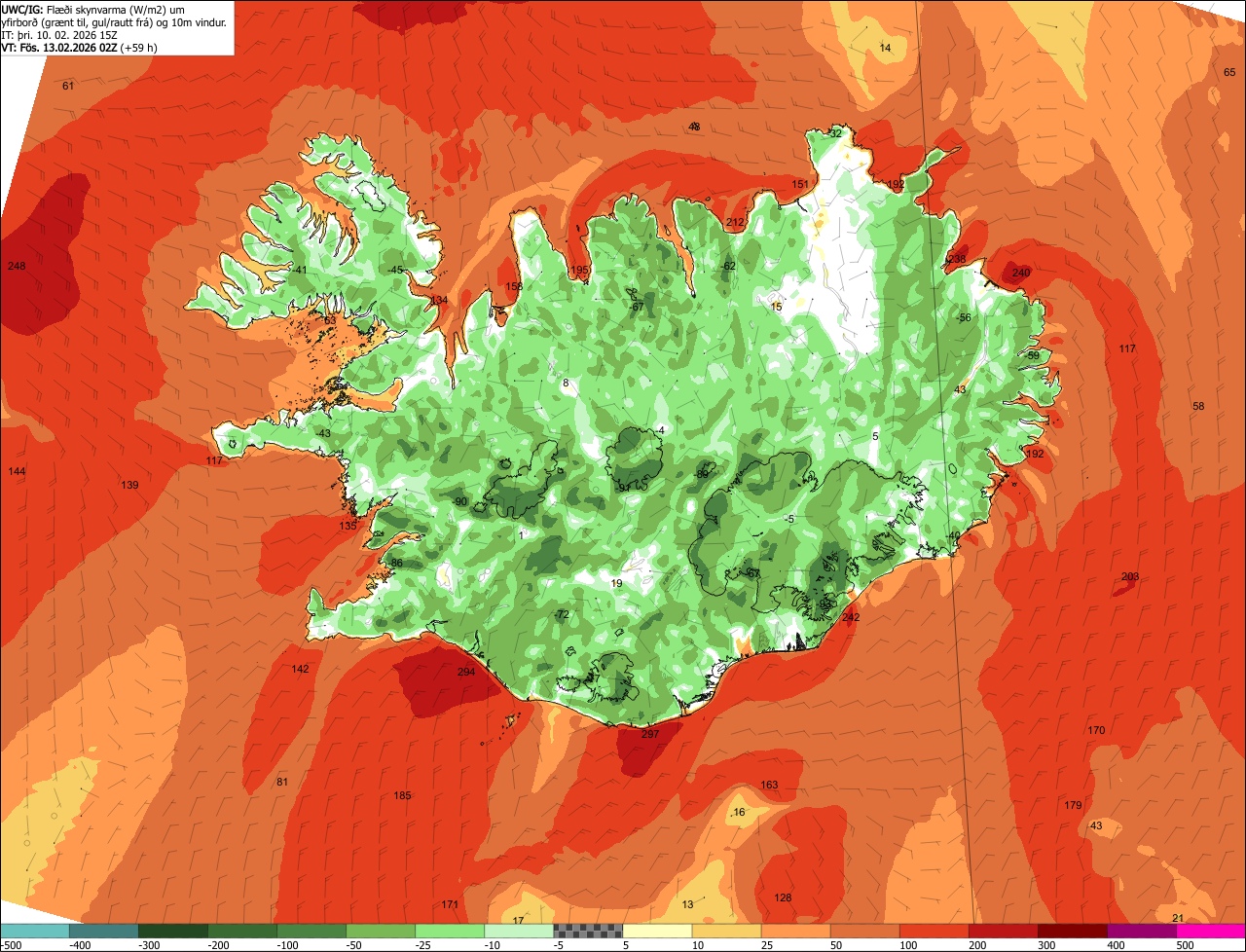Click the legend swatch between -25 and -10

pyautogui.click(x=450, y=931)
